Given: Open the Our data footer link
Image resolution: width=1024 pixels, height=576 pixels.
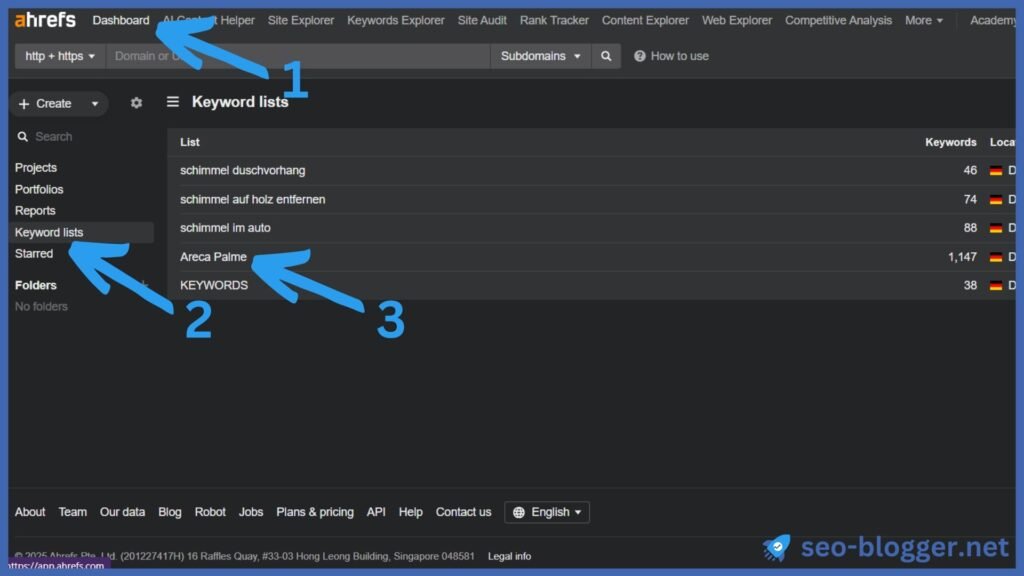Looking at the screenshot, I should point(122,513).
